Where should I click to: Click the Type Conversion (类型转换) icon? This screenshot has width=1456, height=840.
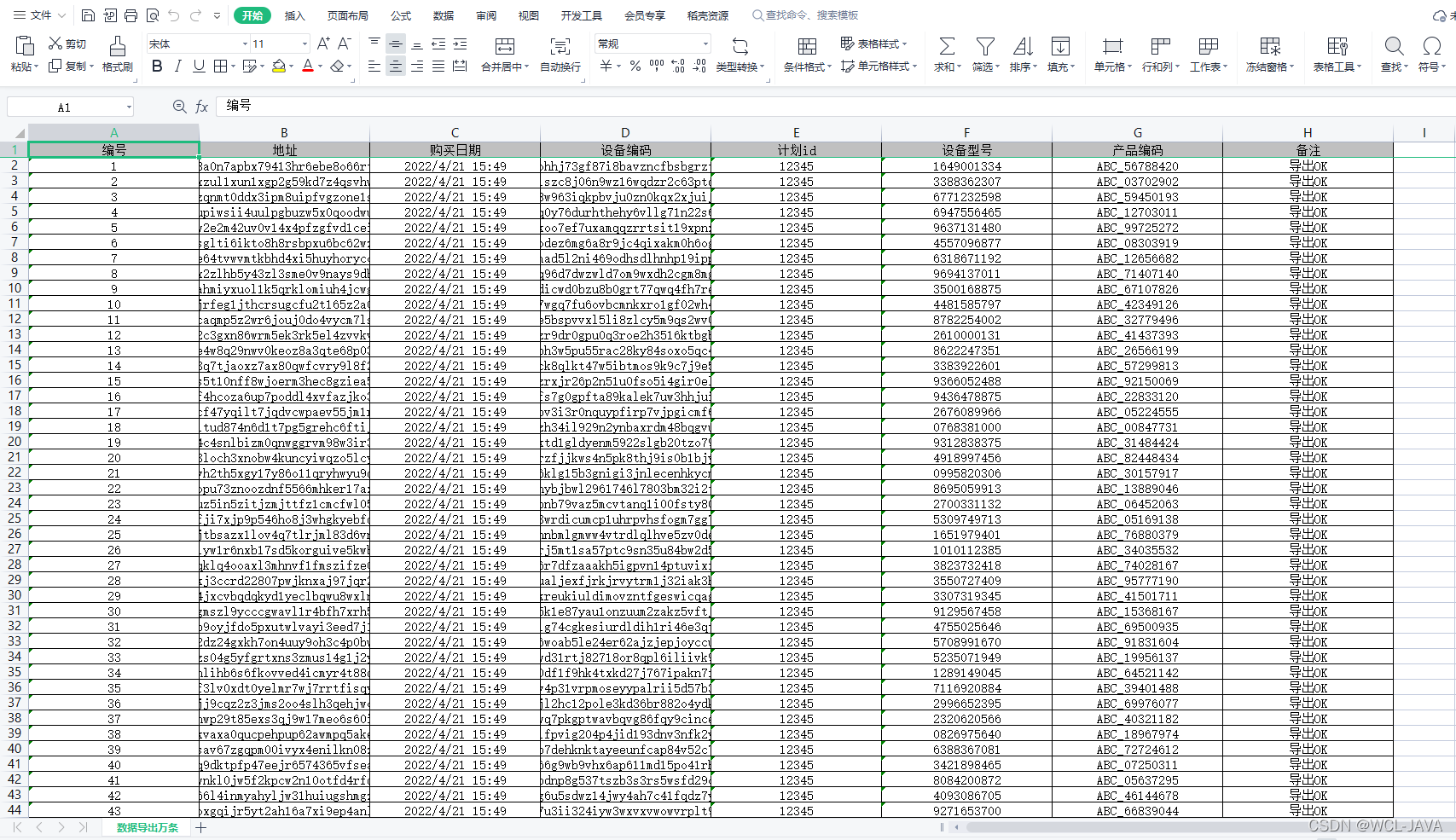(x=740, y=46)
